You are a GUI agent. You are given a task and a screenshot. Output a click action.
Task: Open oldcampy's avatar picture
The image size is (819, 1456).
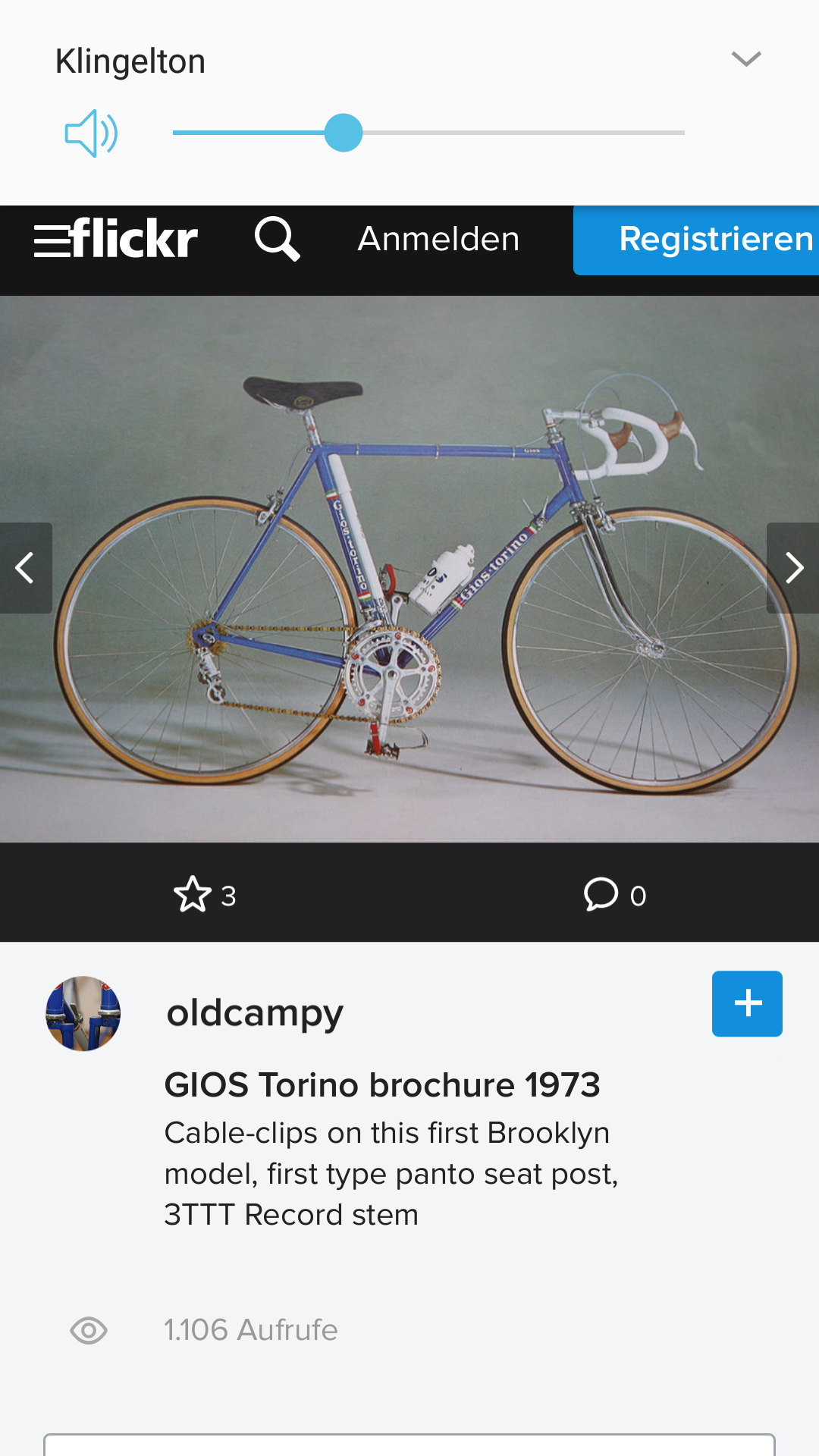[x=83, y=1013]
